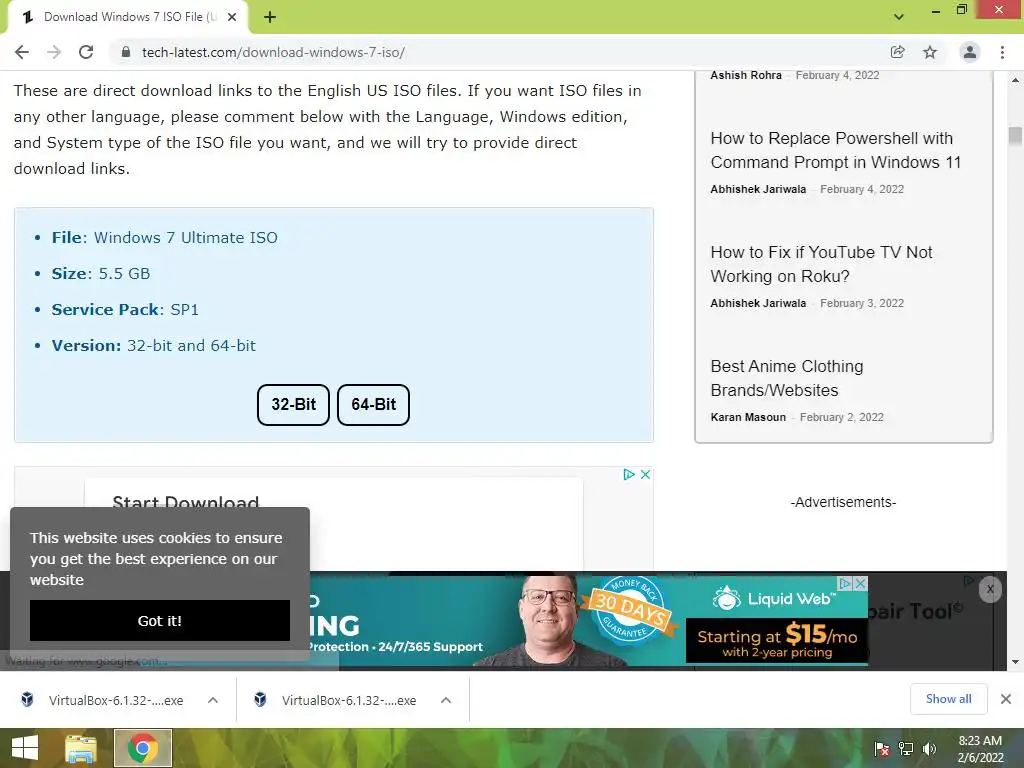The image size is (1024, 768).
Task: Click 'Version: 32-bit and 64-bit' line
Action: pyautogui.click(x=154, y=345)
